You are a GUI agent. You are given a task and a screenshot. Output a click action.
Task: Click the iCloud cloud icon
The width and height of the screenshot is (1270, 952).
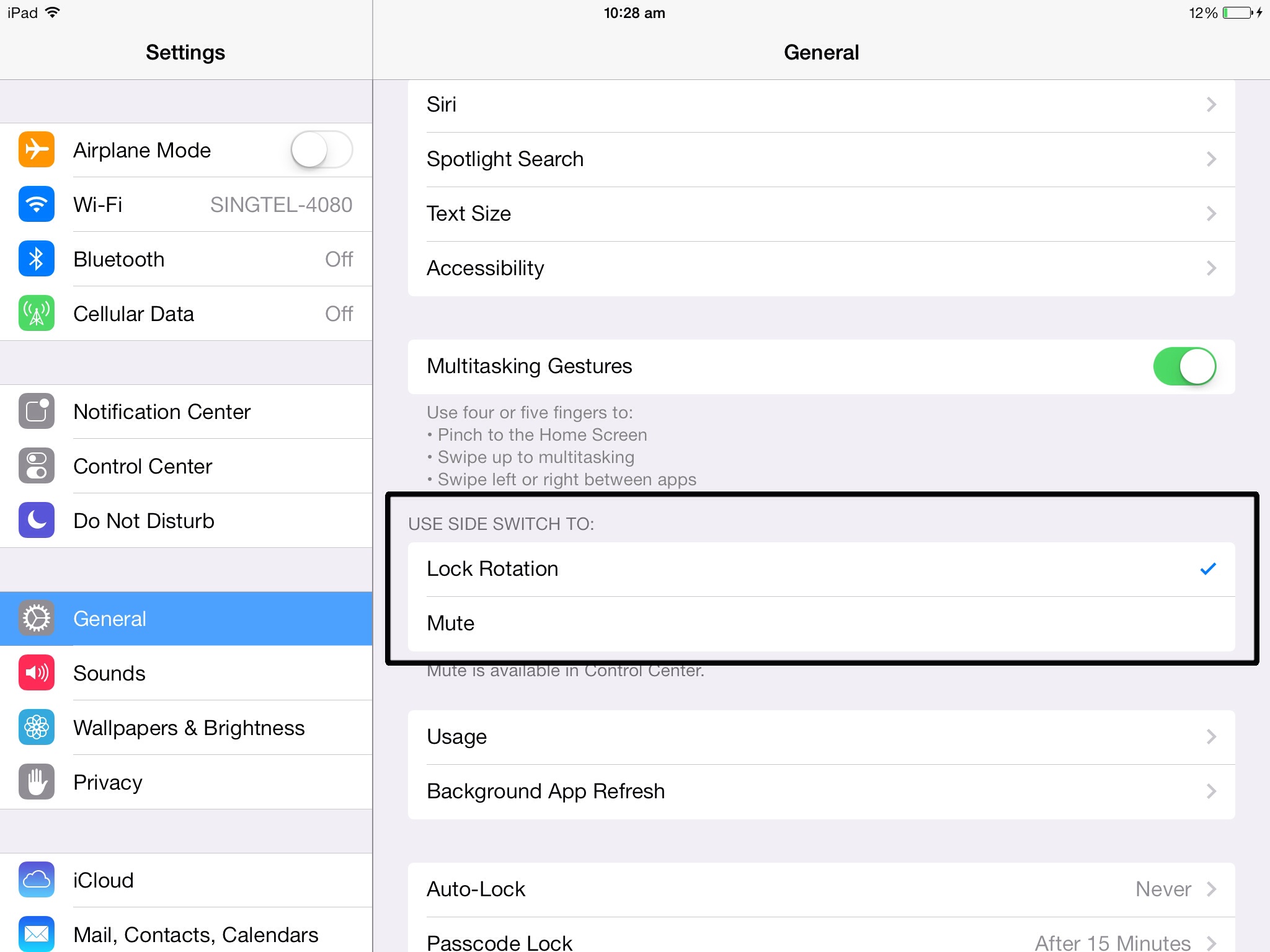click(36, 880)
